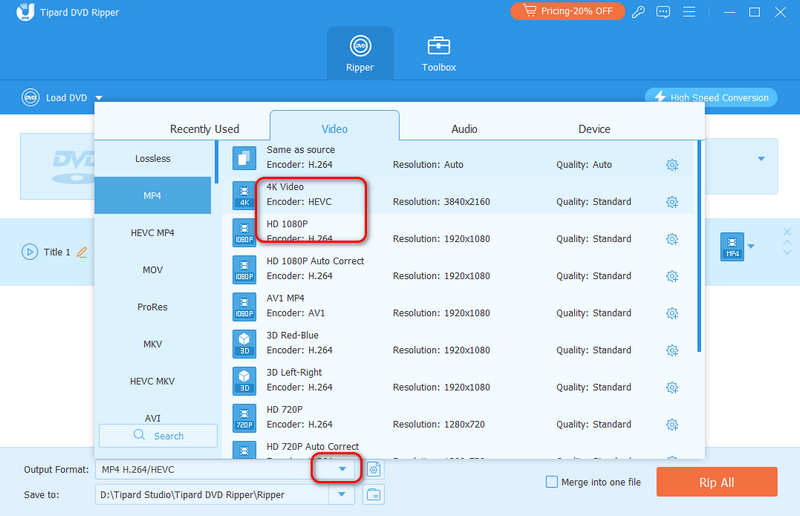Image resolution: width=800 pixels, height=516 pixels.
Task: Select the MKV format category
Action: click(x=153, y=344)
